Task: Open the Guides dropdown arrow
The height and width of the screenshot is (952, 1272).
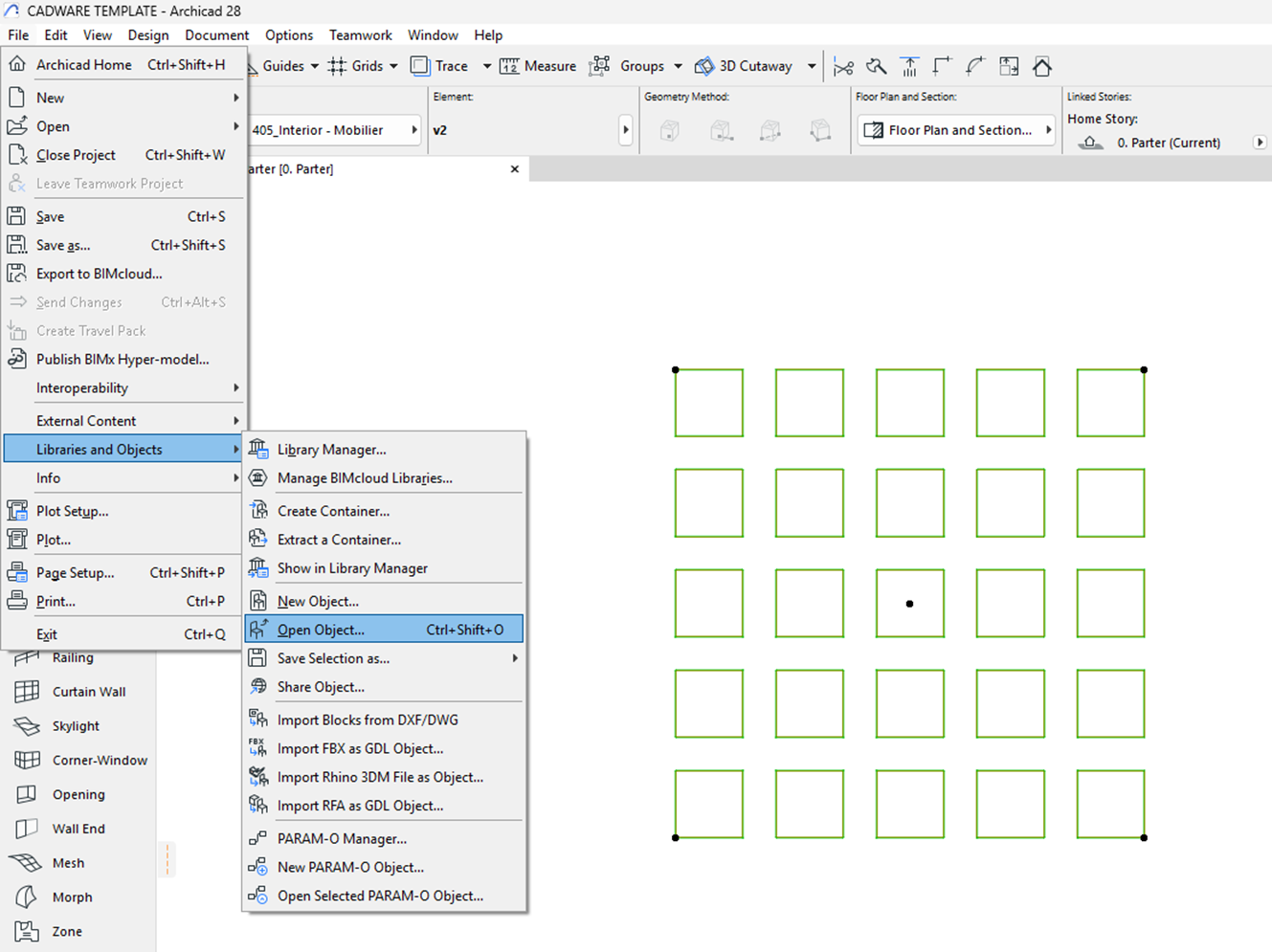Action: (314, 66)
